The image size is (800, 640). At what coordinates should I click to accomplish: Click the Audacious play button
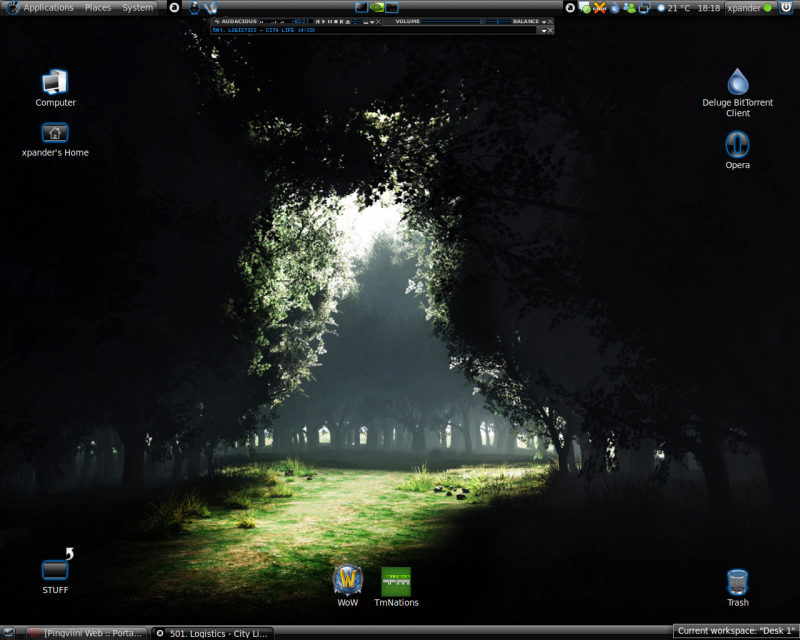tap(323, 21)
